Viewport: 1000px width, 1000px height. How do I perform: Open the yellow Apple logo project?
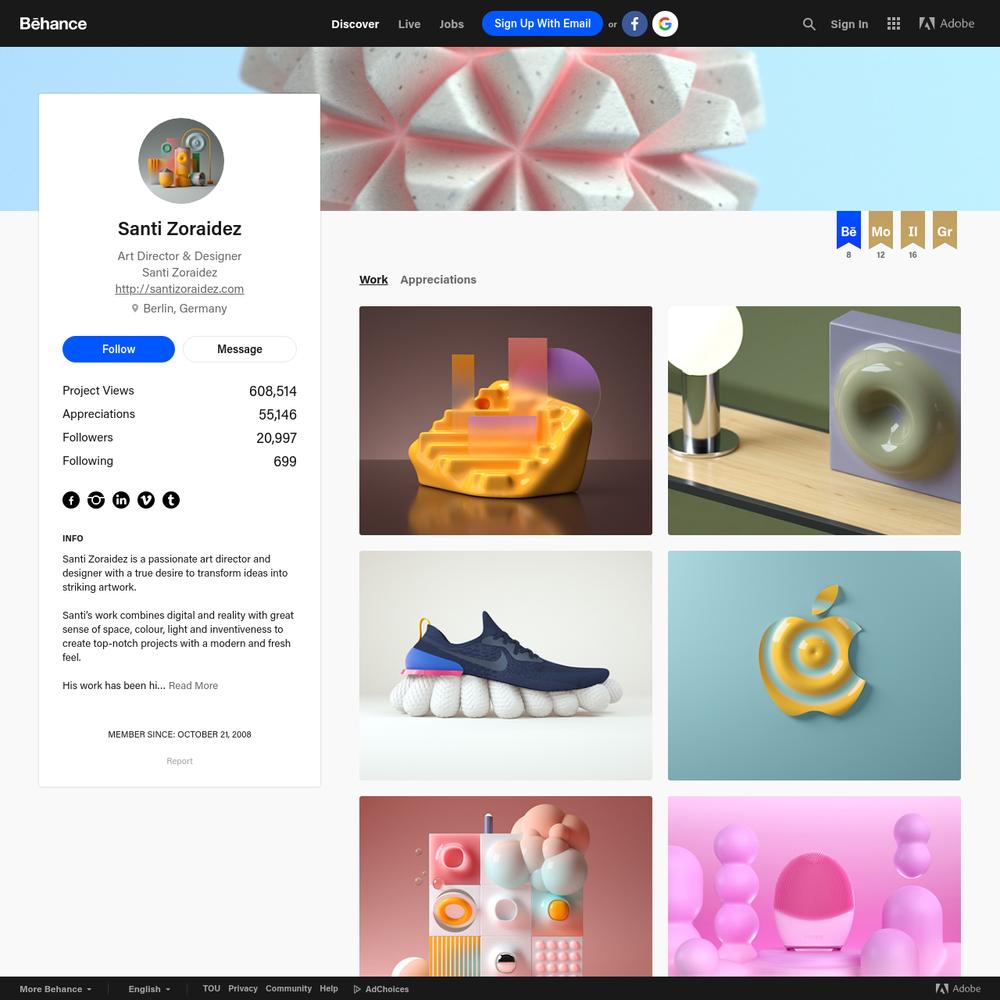(x=814, y=665)
